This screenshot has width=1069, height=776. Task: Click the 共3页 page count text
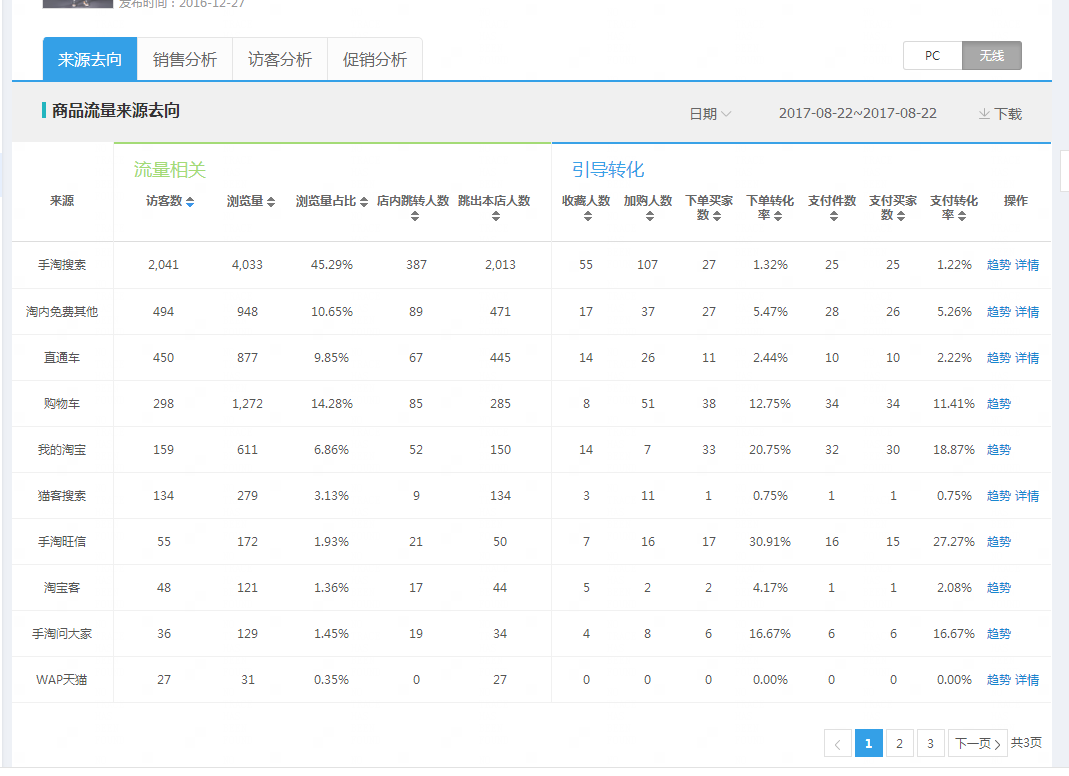(x=1026, y=743)
